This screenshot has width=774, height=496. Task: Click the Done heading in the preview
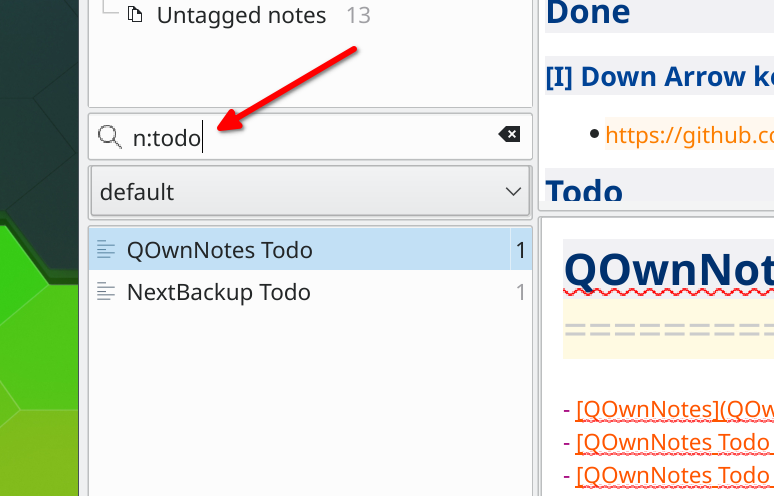tap(588, 14)
